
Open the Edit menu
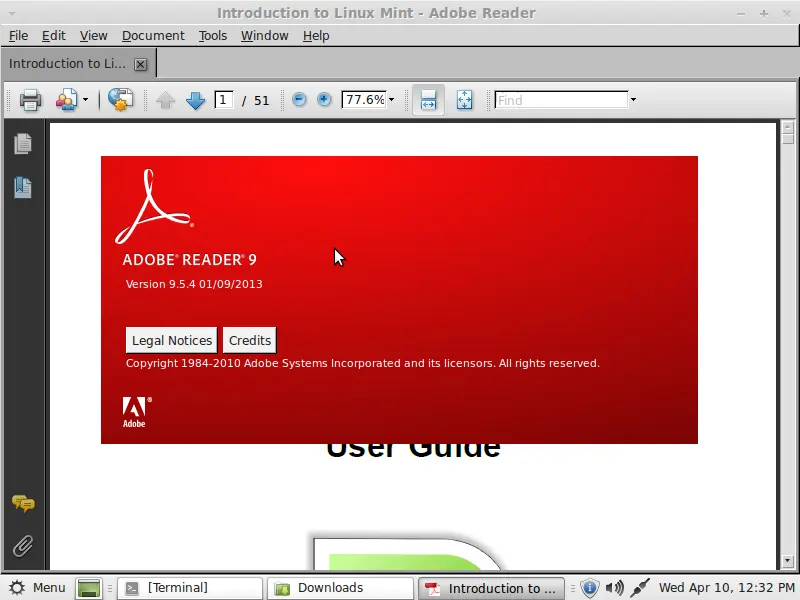point(54,36)
